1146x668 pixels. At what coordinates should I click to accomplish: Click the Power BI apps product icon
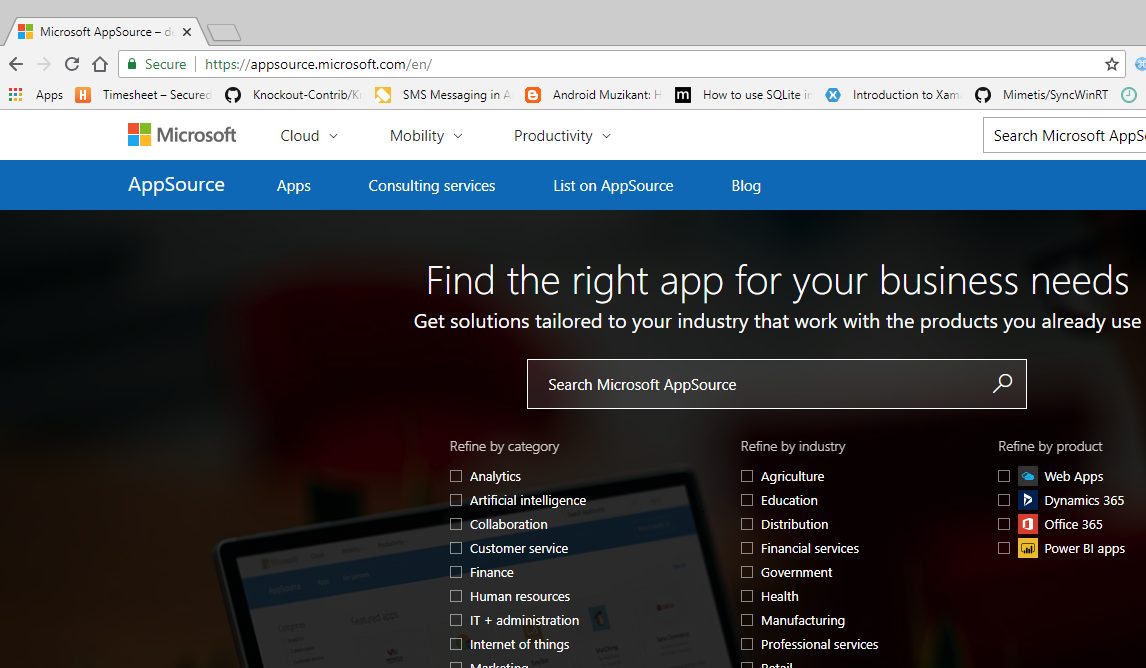(1027, 548)
